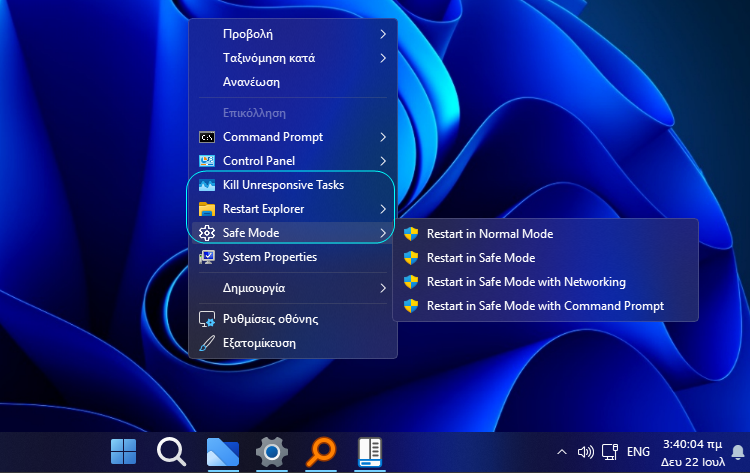Click shield icon beside Restart in Safe Mode
The image size is (750, 473).
tap(411, 258)
